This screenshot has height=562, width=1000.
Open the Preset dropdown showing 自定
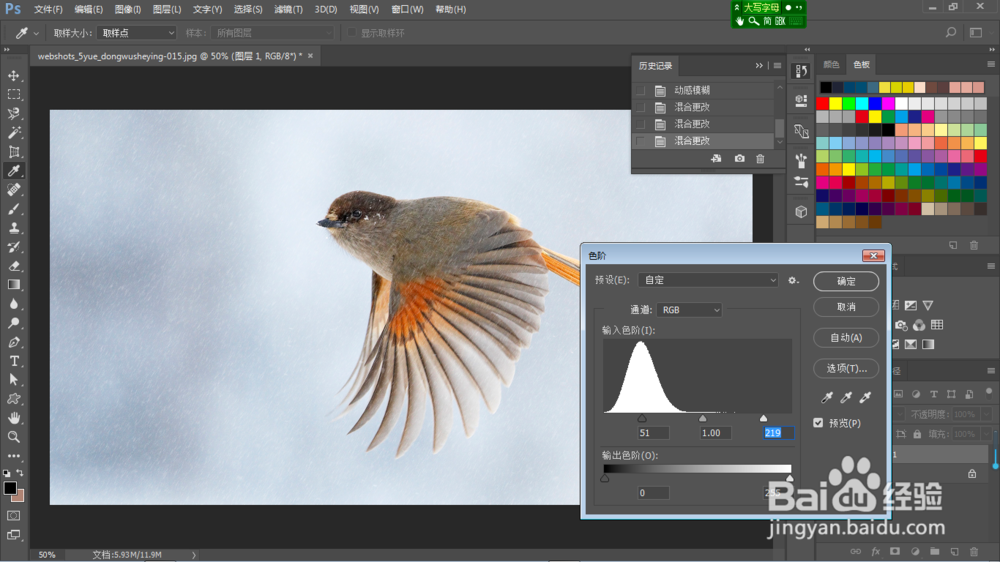[x=708, y=280]
